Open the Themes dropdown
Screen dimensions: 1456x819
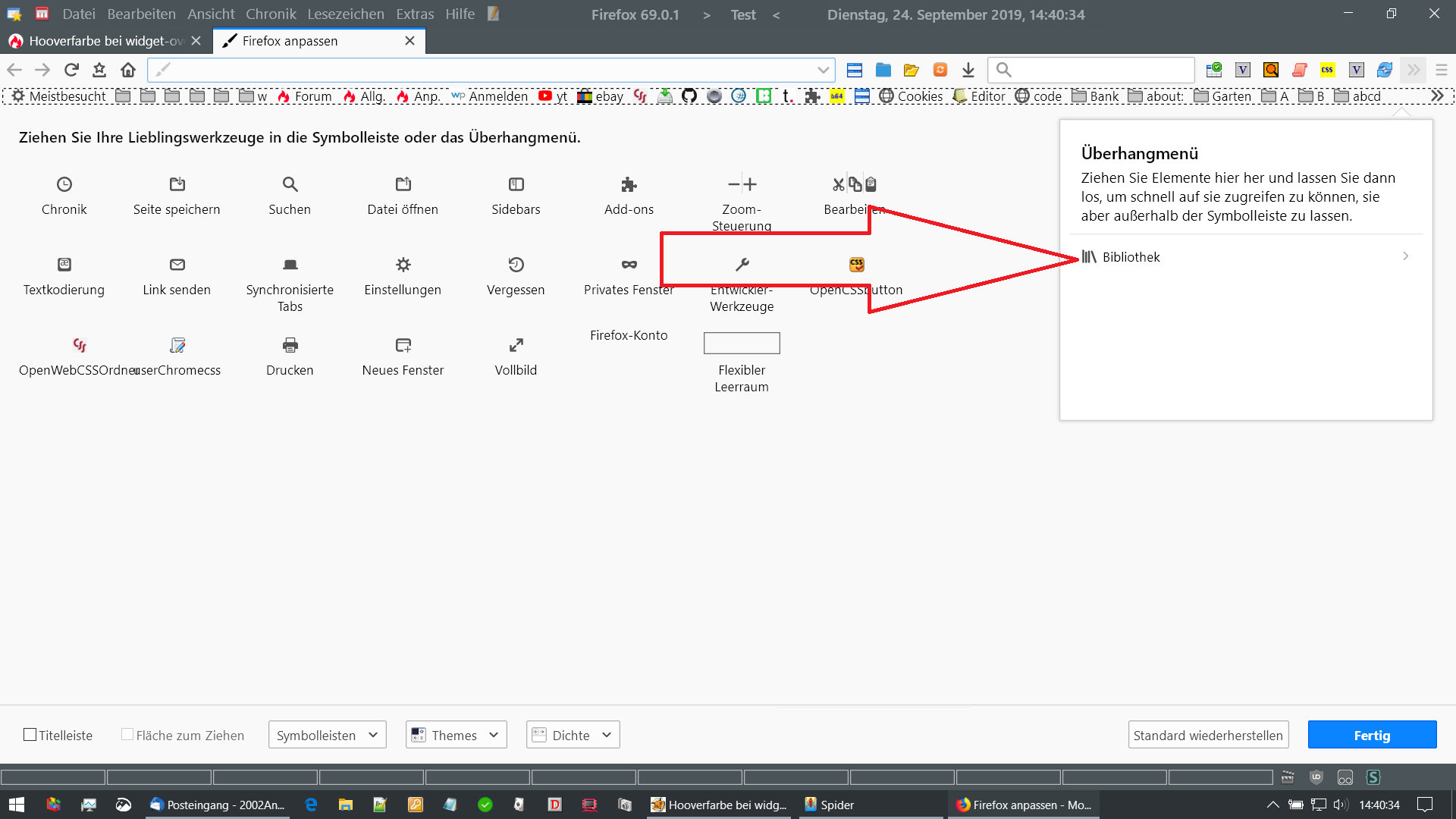point(456,735)
